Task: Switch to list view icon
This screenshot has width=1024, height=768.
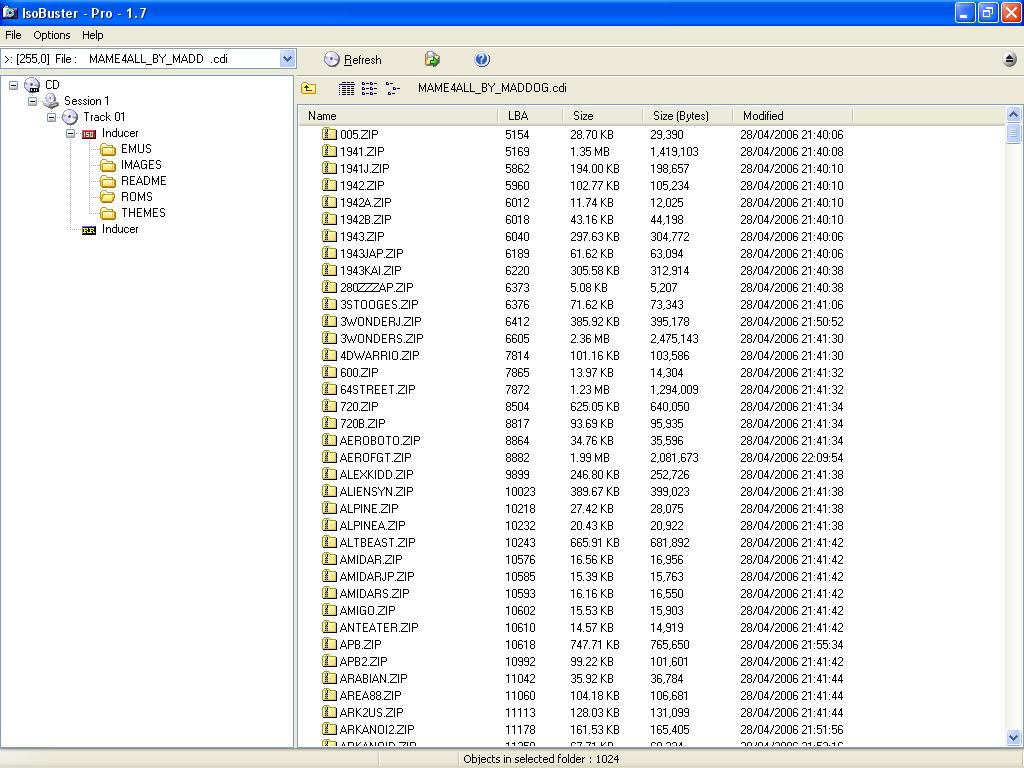Action: click(x=369, y=89)
